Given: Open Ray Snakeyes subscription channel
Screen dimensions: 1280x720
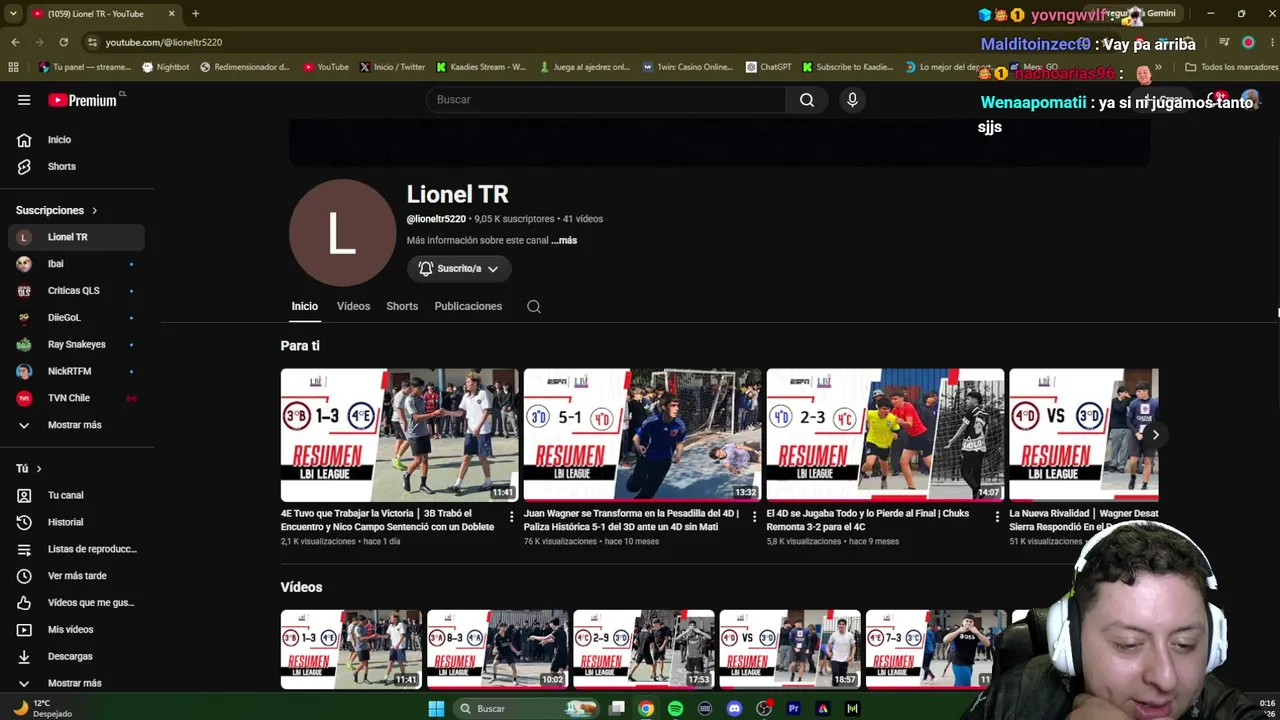Looking at the screenshot, I should click(x=76, y=345).
